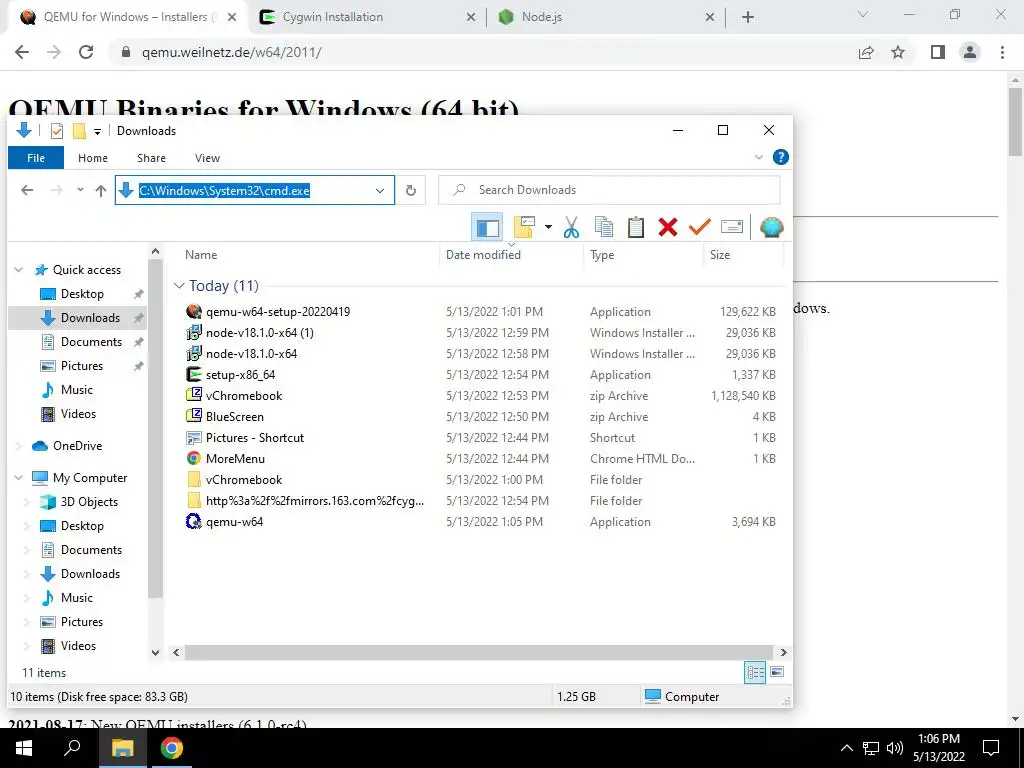Screen dimensions: 1024x768
Task: Collapse the Quick access tree node
Action: tap(19, 270)
